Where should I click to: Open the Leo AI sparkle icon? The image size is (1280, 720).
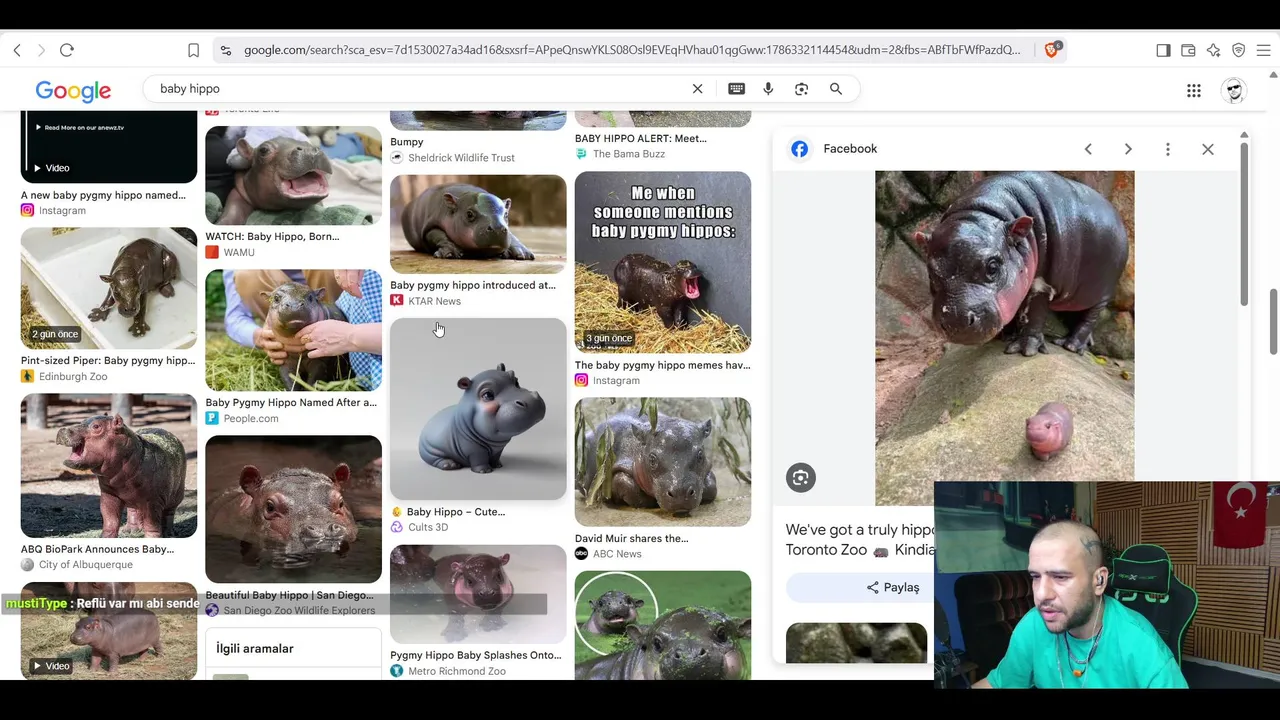pyautogui.click(x=1213, y=50)
